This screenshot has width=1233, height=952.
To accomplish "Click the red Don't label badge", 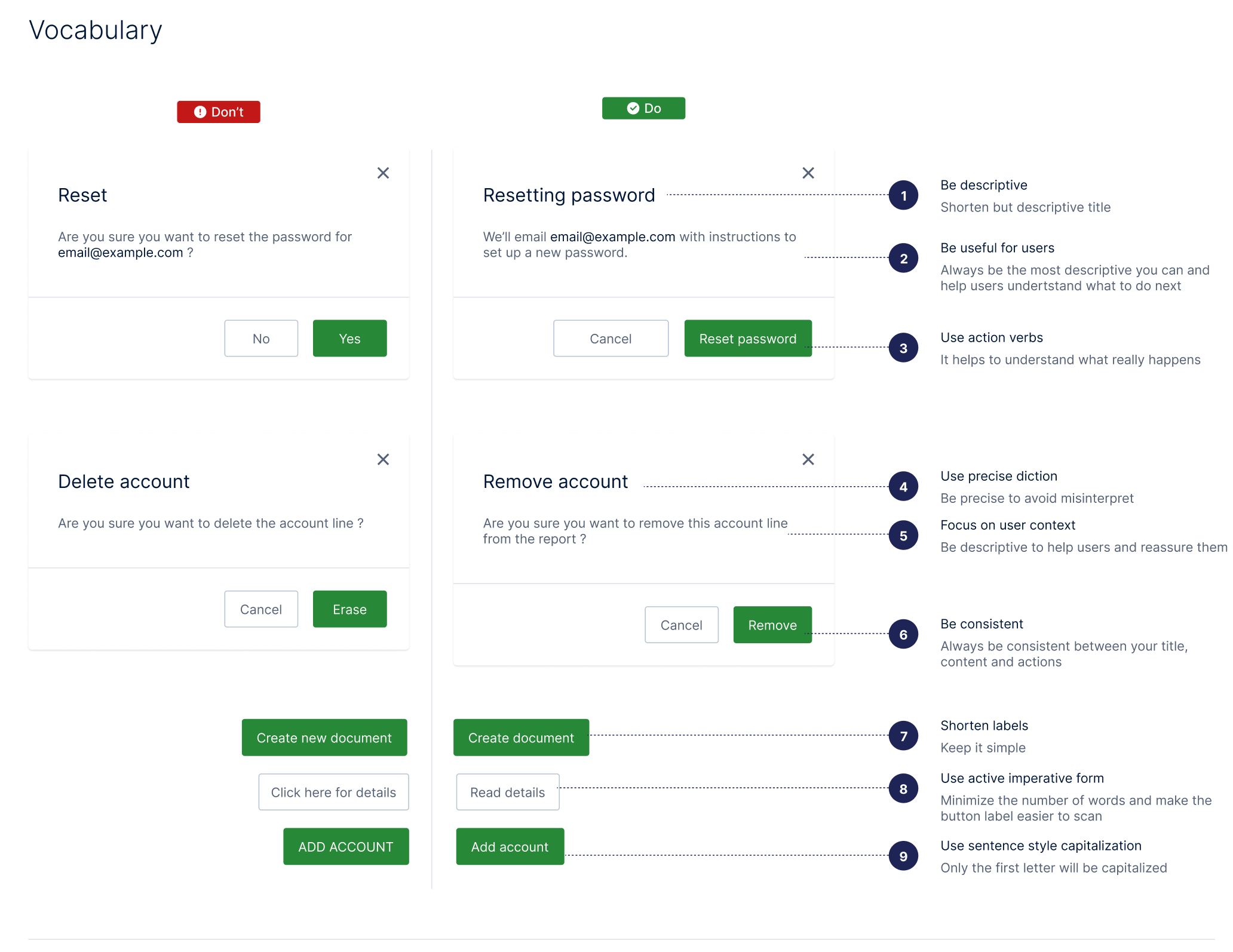I will click(x=219, y=112).
